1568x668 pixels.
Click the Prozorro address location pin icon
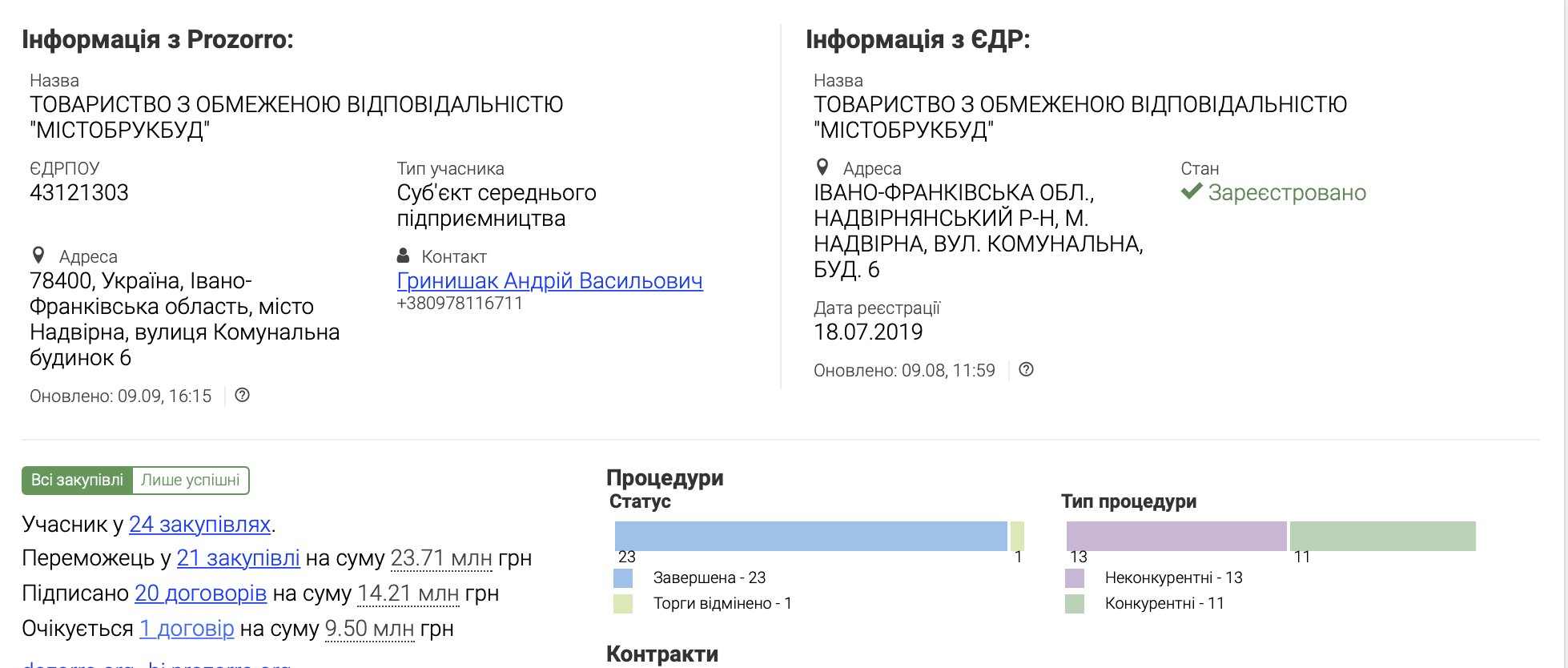(x=38, y=256)
